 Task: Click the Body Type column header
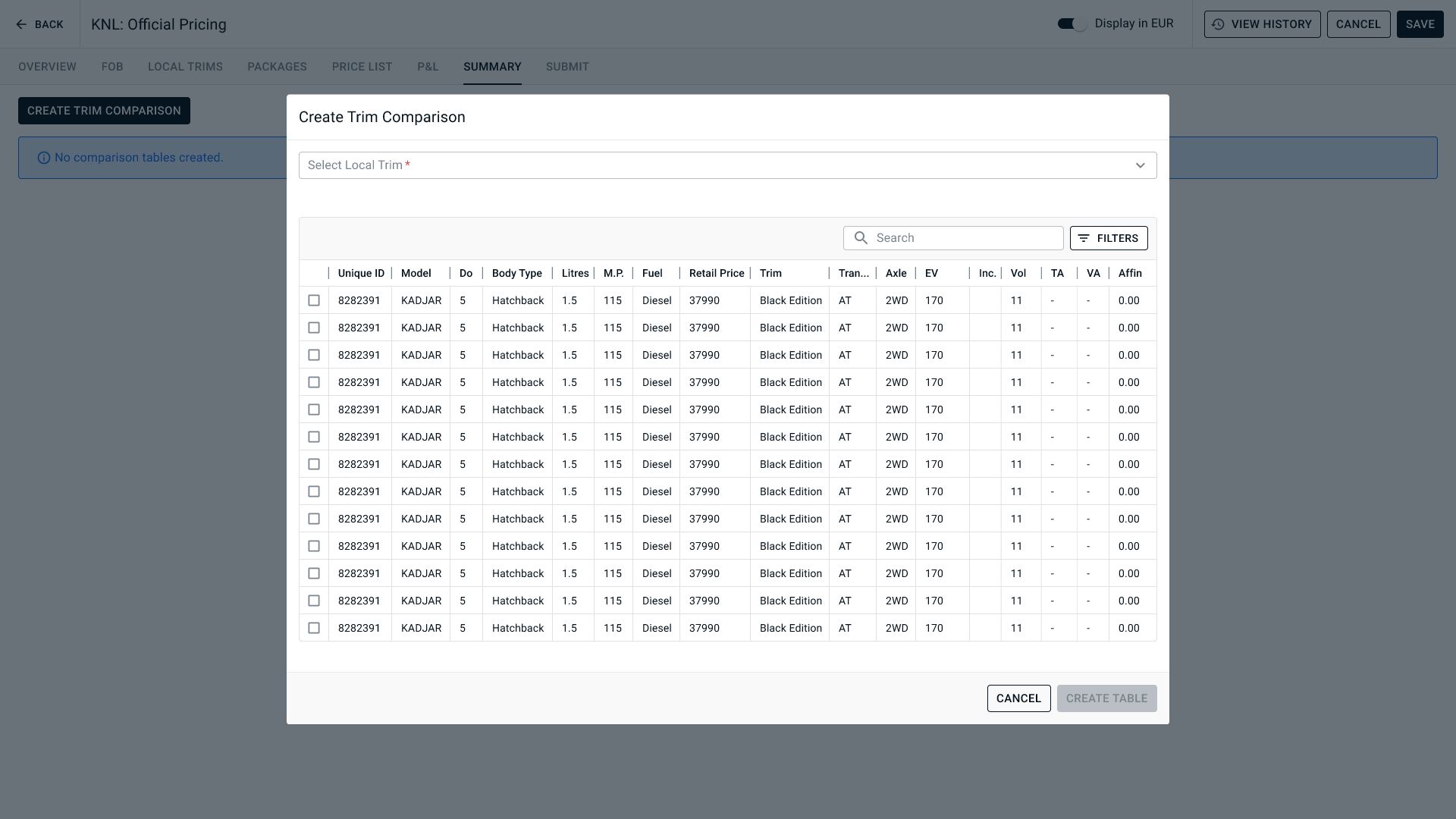point(516,273)
